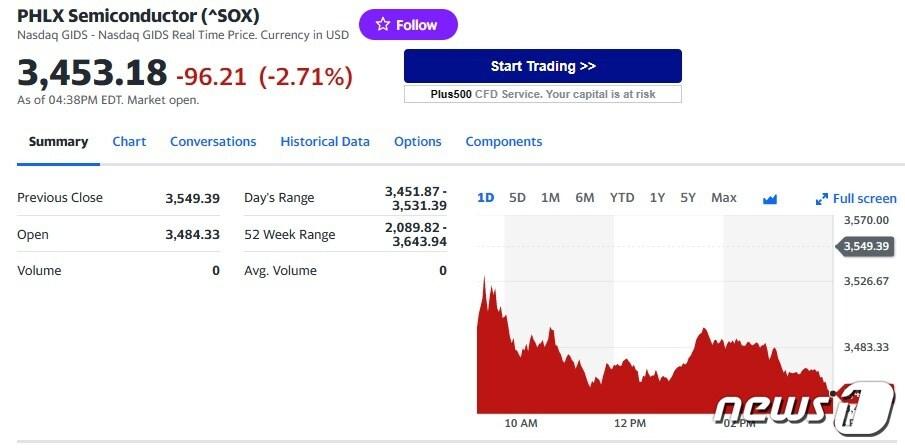Open the Summary tab
Image resolution: width=905 pixels, height=448 pixels.
pos(58,142)
